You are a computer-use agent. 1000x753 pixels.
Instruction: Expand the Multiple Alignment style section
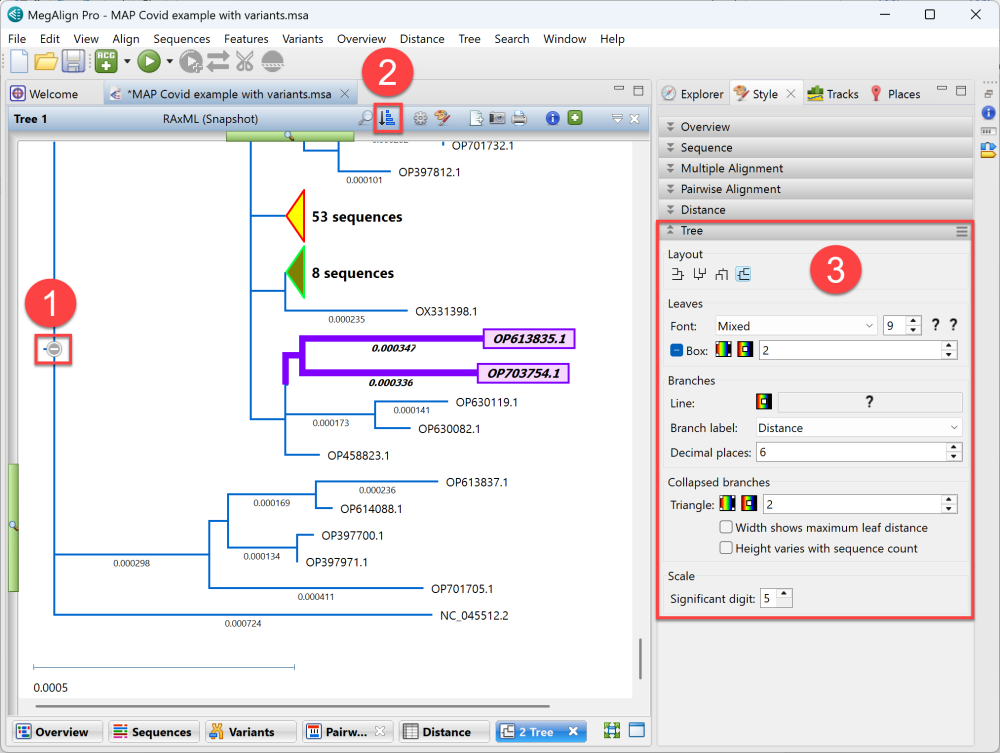[x=815, y=168]
